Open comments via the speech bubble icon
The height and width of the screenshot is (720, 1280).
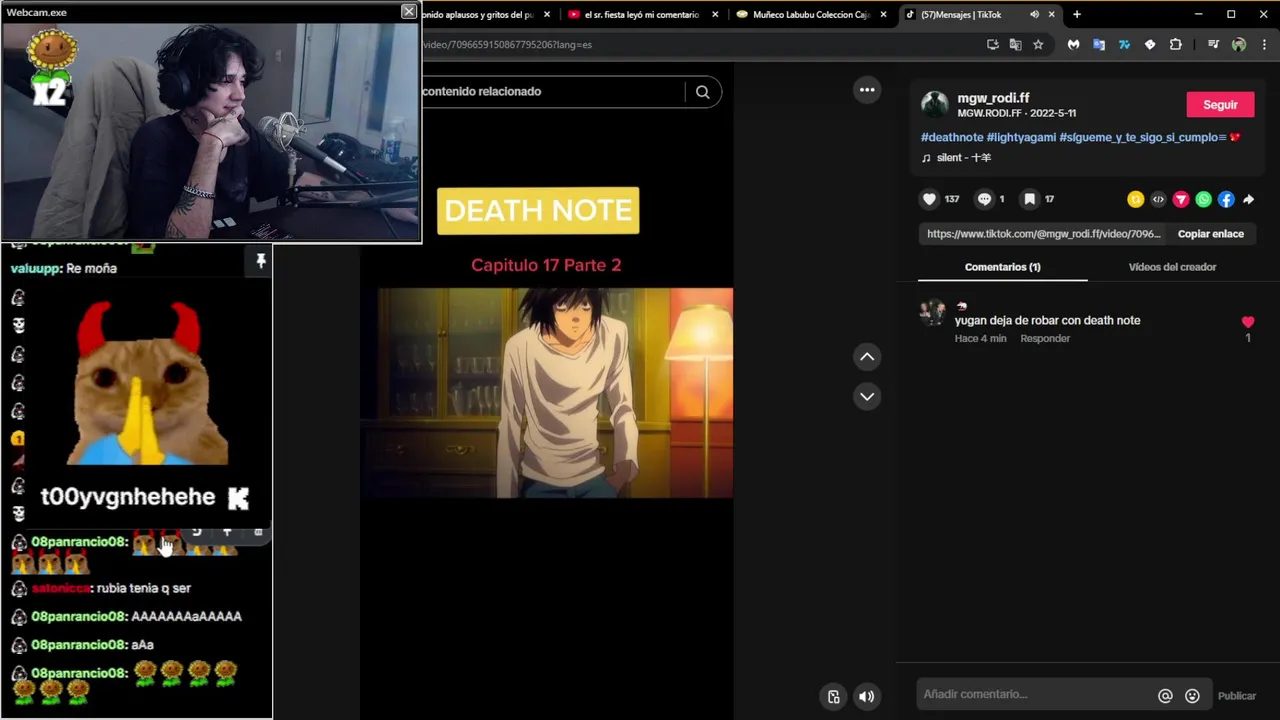984,199
